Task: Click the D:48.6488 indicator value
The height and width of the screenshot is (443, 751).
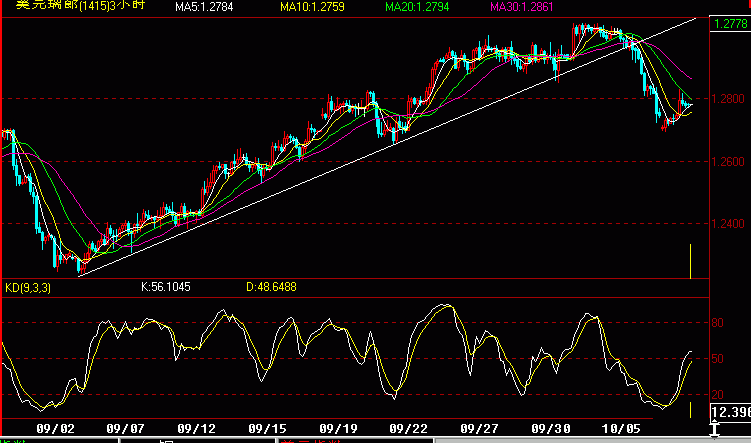Action: coord(272,287)
